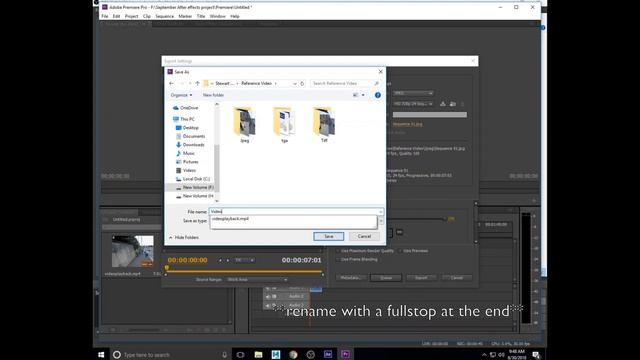Image resolution: width=640 pixels, height=360 pixels.
Task: Click the File name text field
Action: (294, 211)
